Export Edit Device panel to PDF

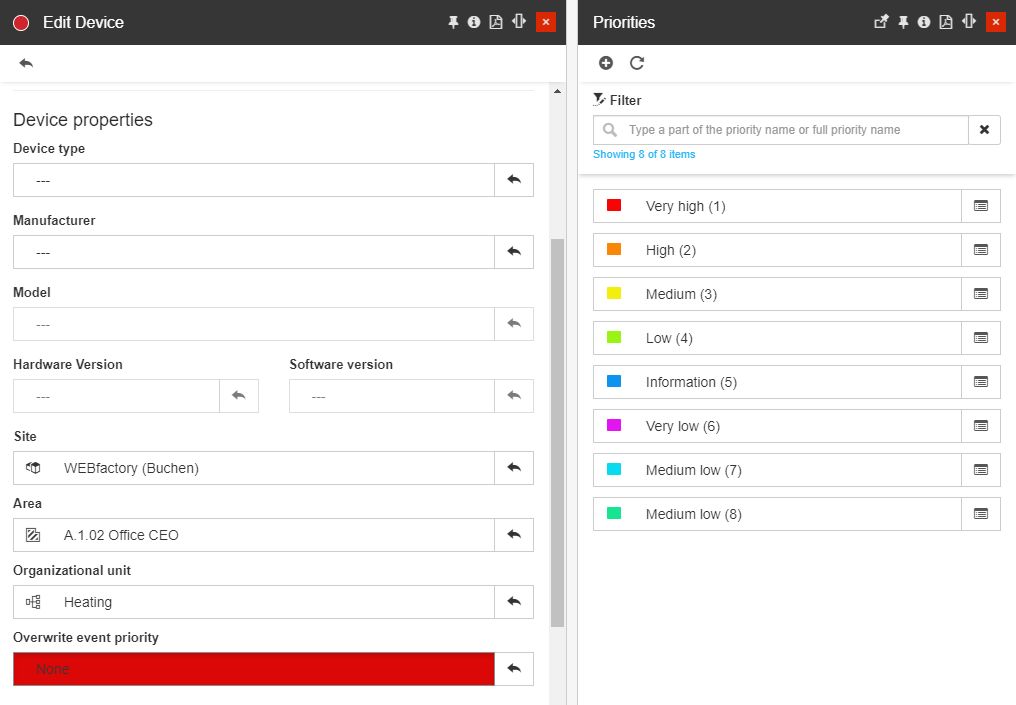pyautogui.click(x=495, y=22)
